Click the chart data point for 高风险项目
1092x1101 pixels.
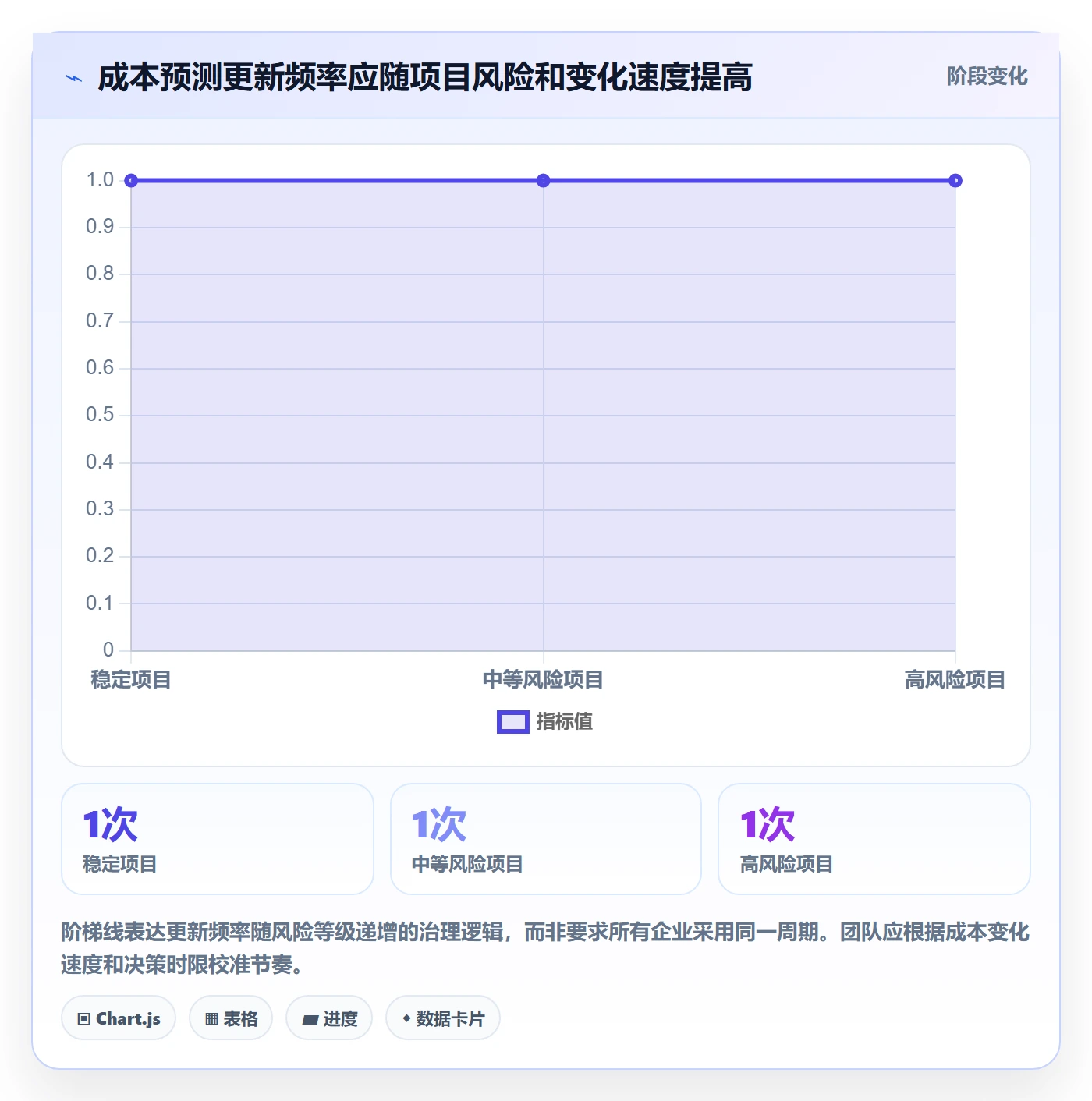[955, 181]
